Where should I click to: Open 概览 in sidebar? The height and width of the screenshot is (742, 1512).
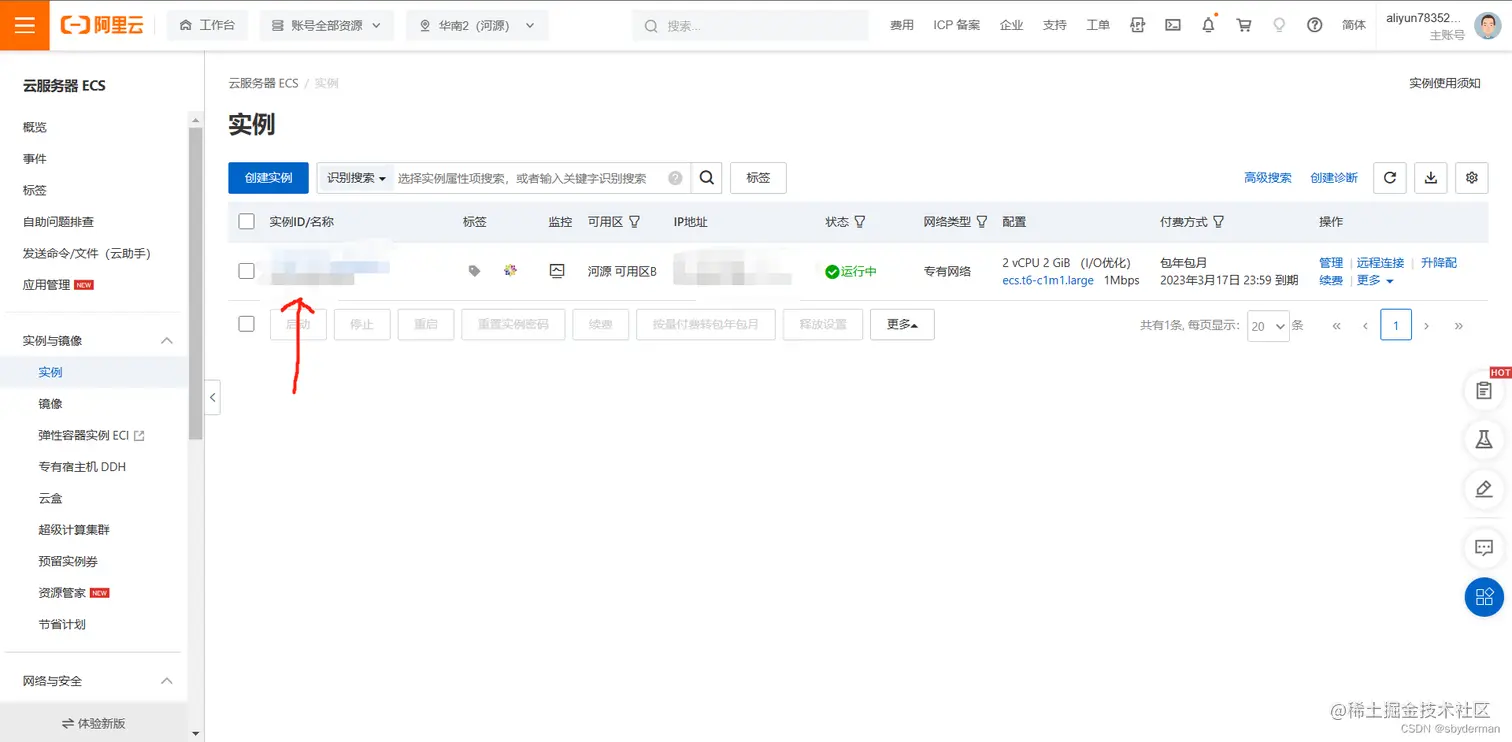point(35,127)
